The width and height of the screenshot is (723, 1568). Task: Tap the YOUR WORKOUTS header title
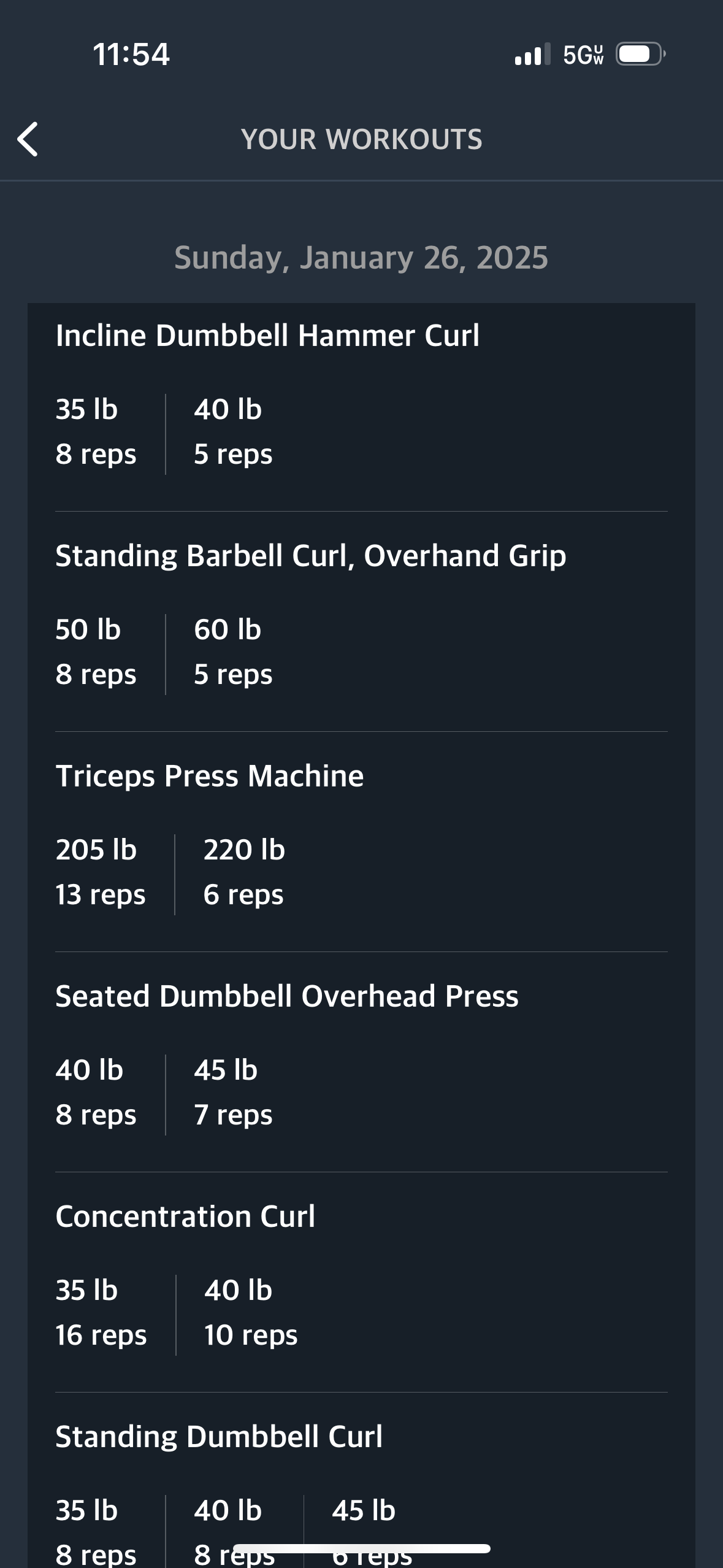click(361, 139)
